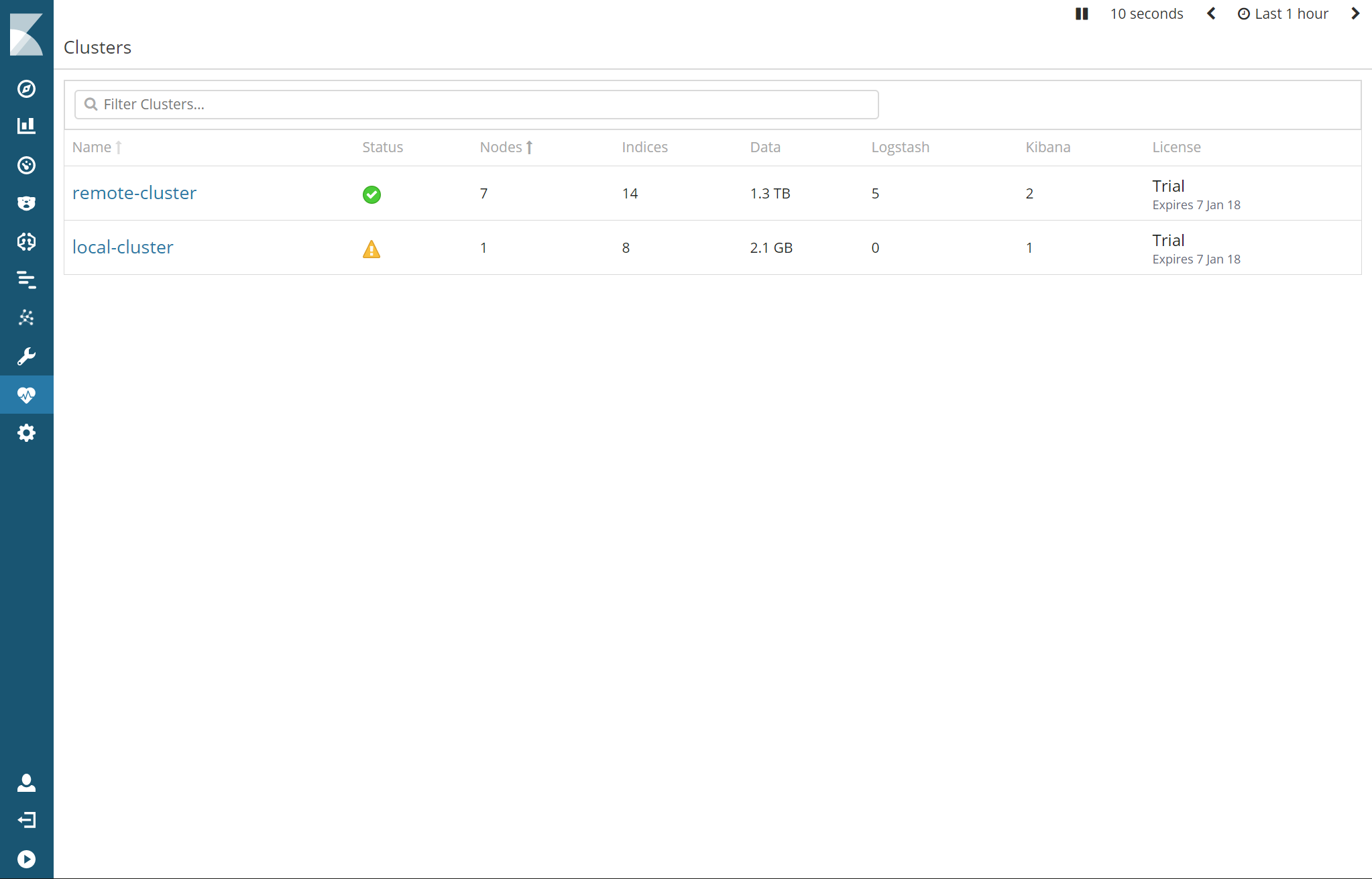
Task: Step time range backward with left chevron
Action: pyautogui.click(x=1211, y=14)
